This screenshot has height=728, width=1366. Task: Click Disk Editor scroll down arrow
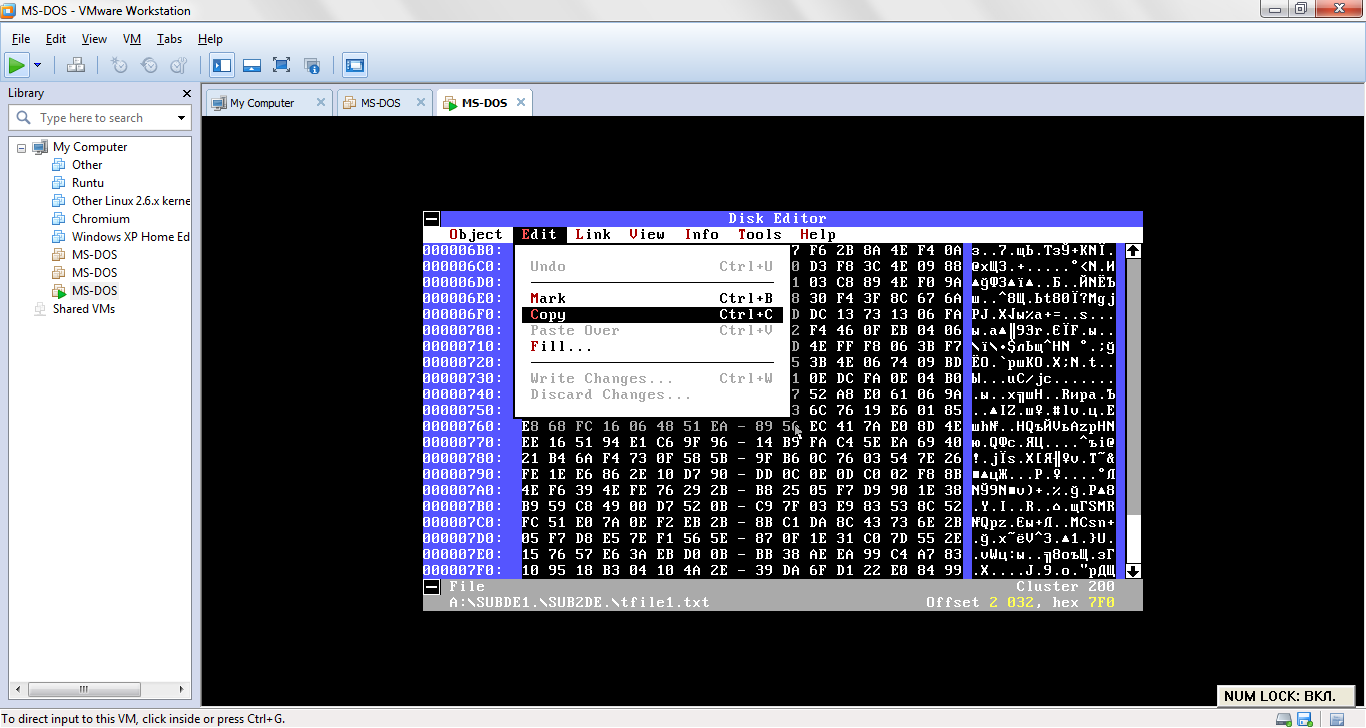(x=1133, y=571)
